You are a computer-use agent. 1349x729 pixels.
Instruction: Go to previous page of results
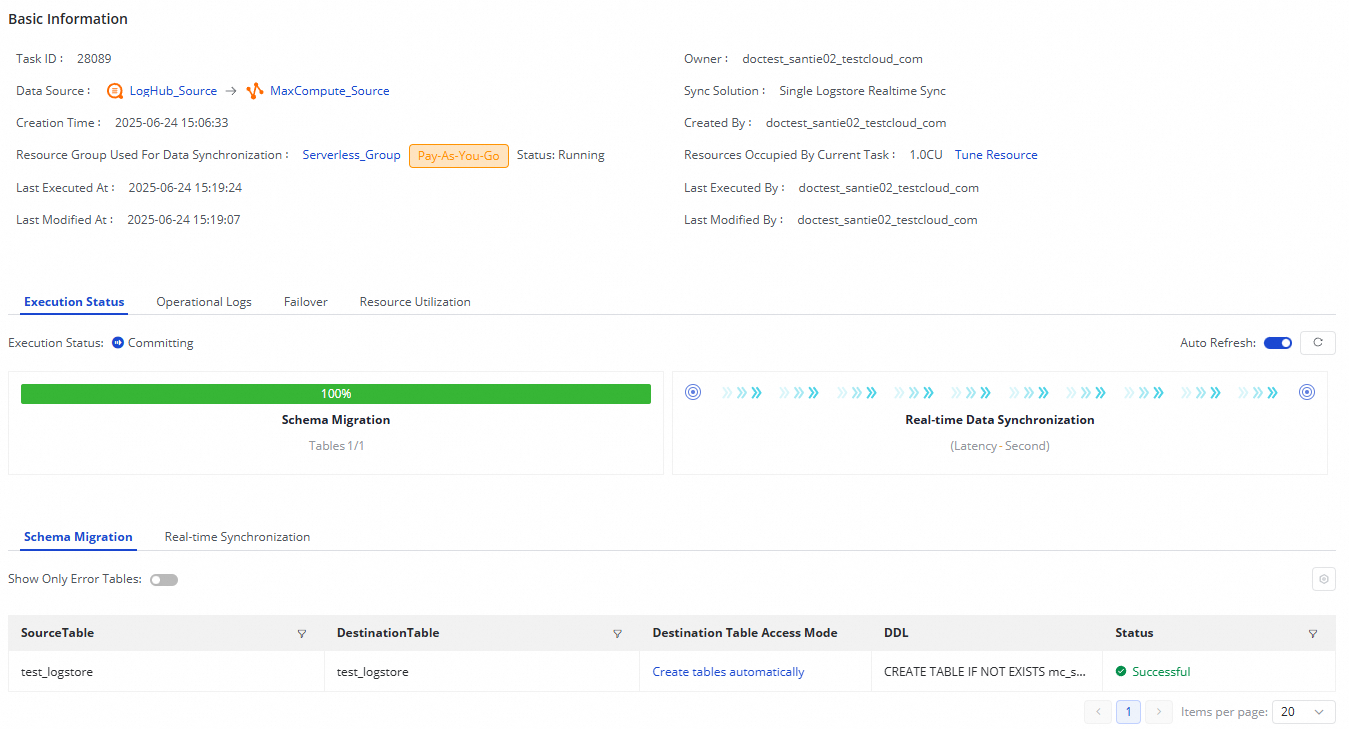[x=1098, y=712]
